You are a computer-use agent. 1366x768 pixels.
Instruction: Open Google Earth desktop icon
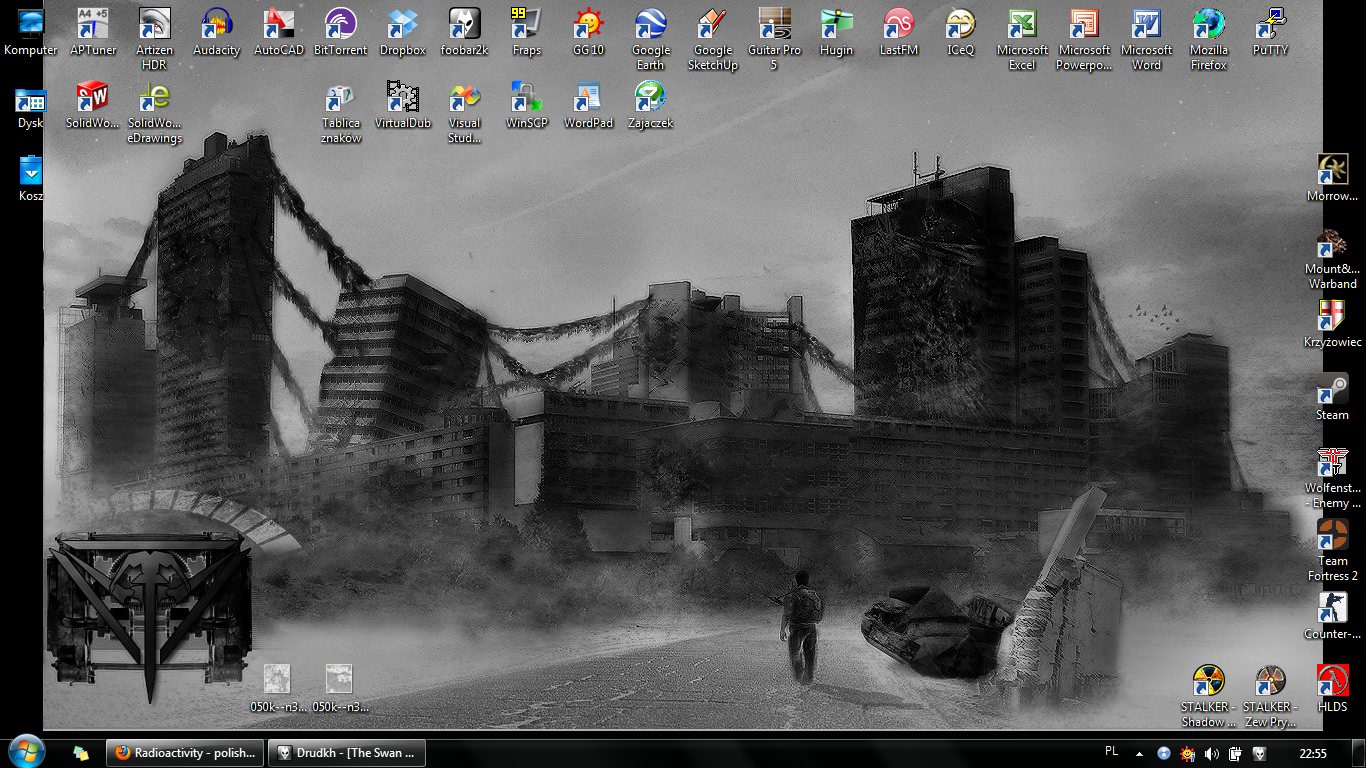point(650,24)
